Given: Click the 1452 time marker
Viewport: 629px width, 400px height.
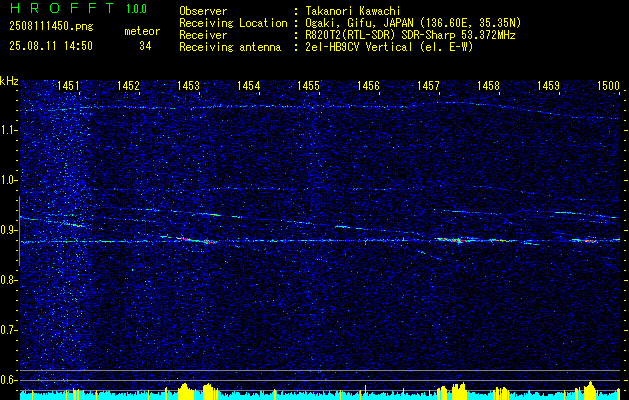Looking at the screenshot, I should (x=128, y=85).
